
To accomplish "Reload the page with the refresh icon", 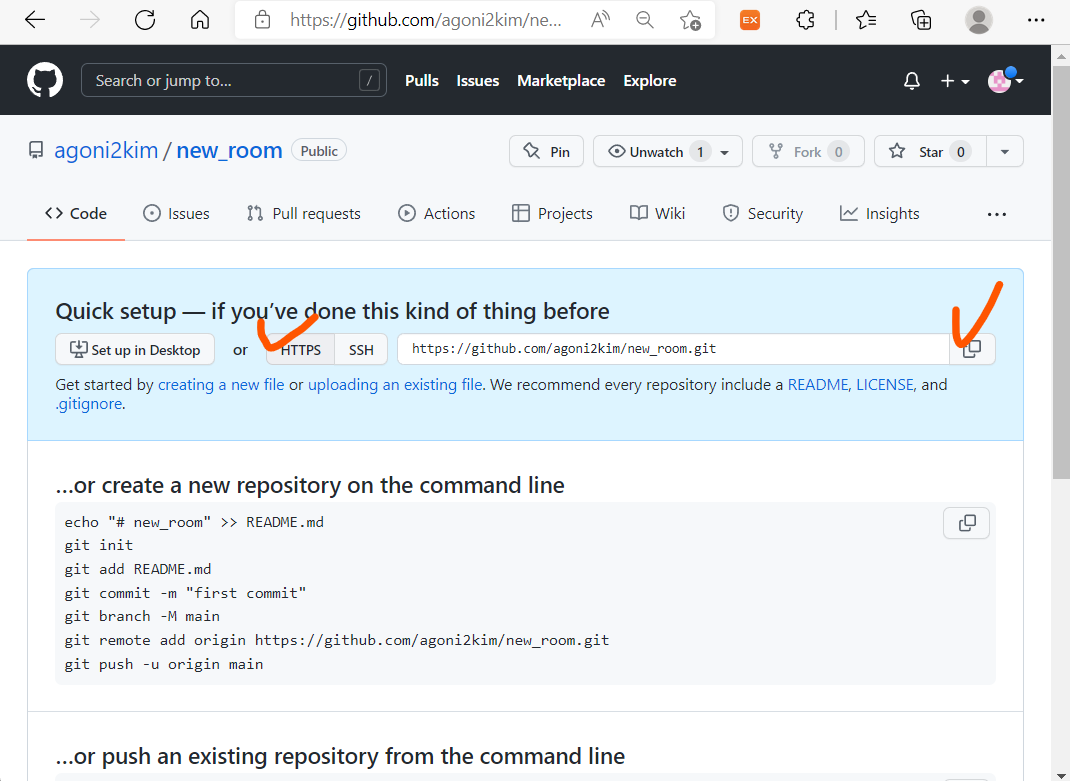I will tap(145, 20).
